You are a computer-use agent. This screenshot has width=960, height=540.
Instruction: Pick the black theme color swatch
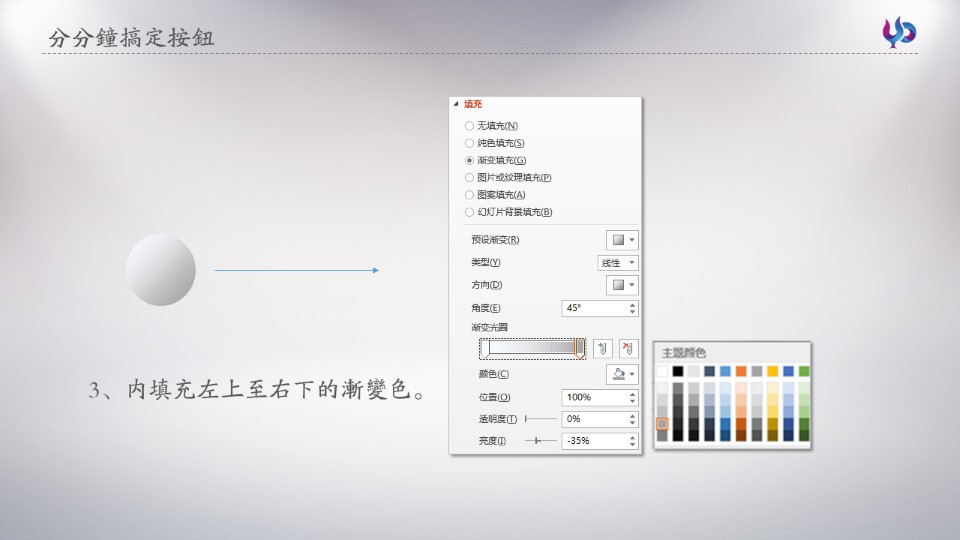click(x=678, y=371)
